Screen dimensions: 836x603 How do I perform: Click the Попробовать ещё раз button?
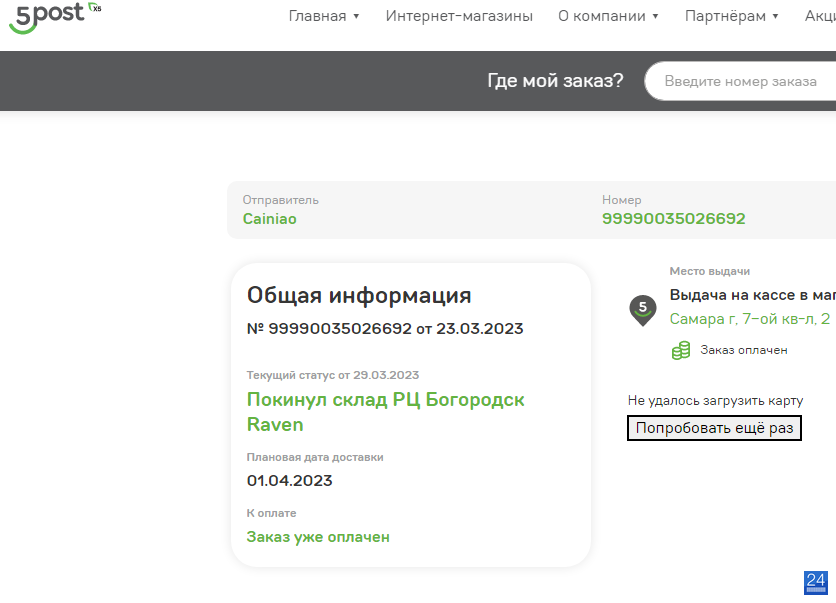pos(714,428)
